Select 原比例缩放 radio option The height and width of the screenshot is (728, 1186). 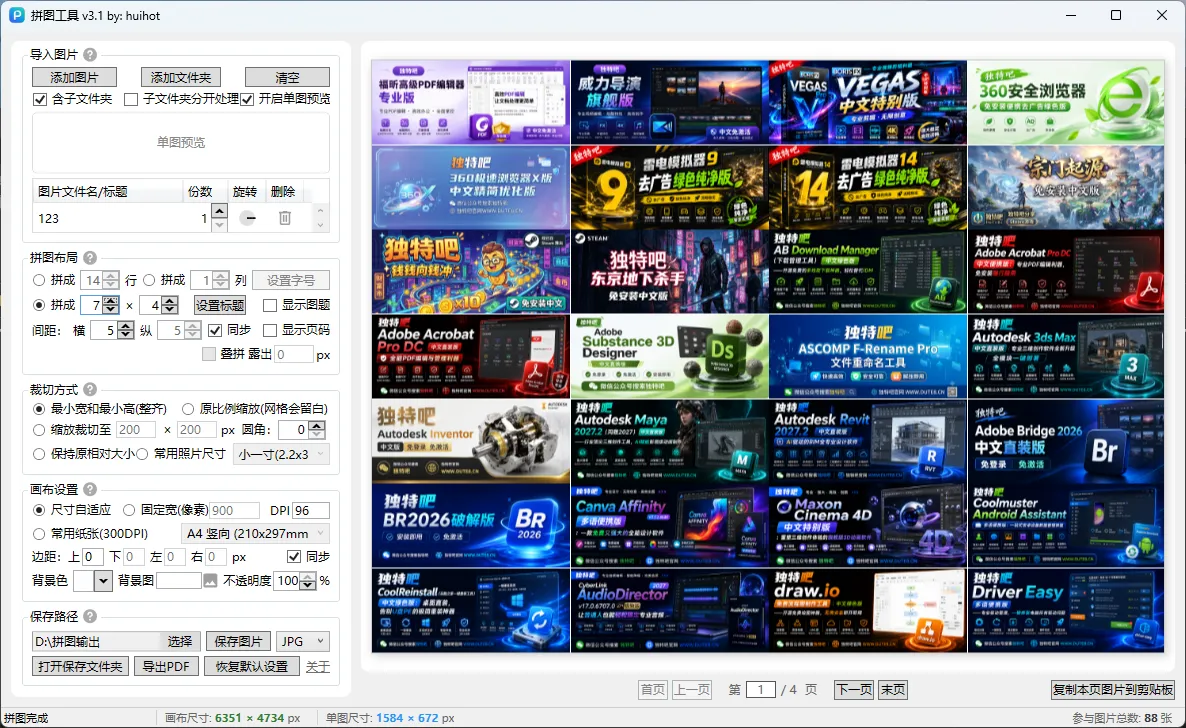pos(188,409)
